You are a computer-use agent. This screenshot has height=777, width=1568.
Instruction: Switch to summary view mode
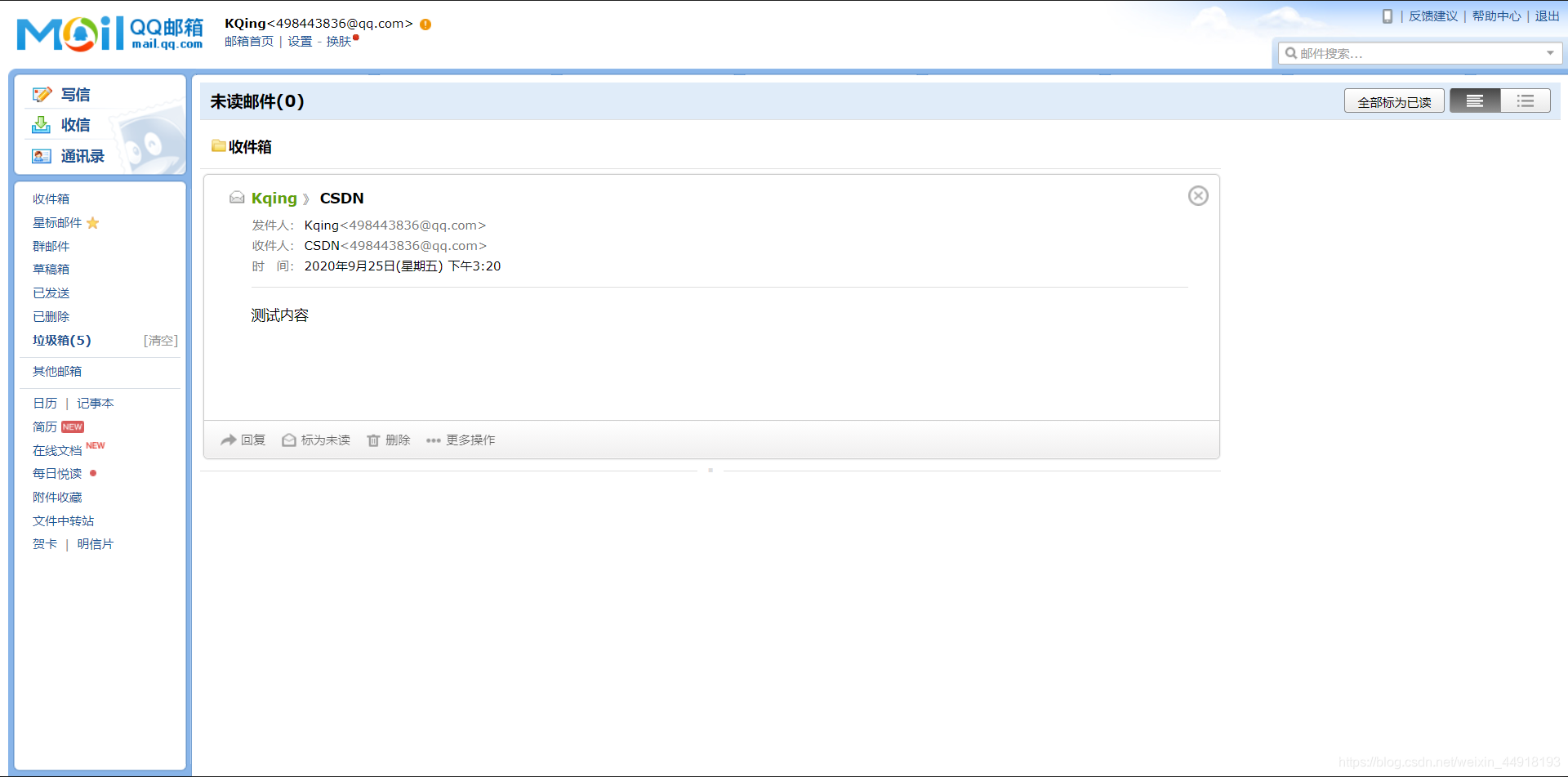pyautogui.click(x=1475, y=101)
